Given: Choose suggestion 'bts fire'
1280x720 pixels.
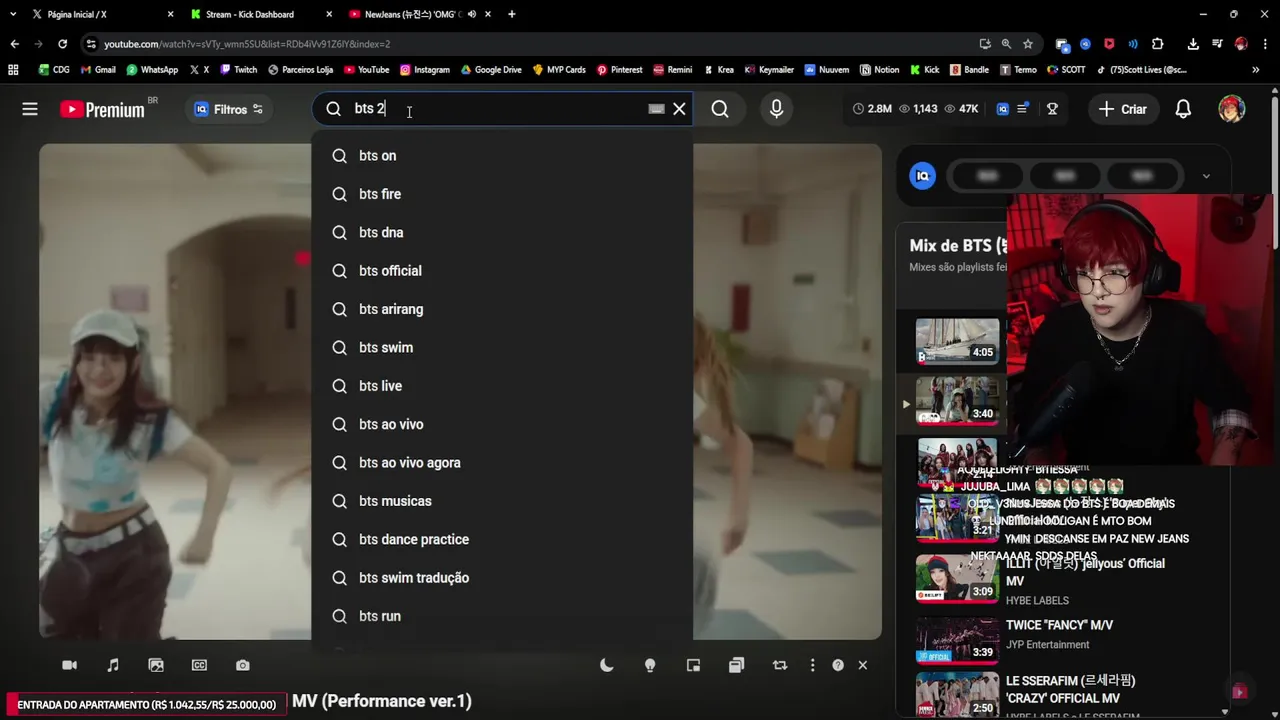Looking at the screenshot, I should point(502,194).
